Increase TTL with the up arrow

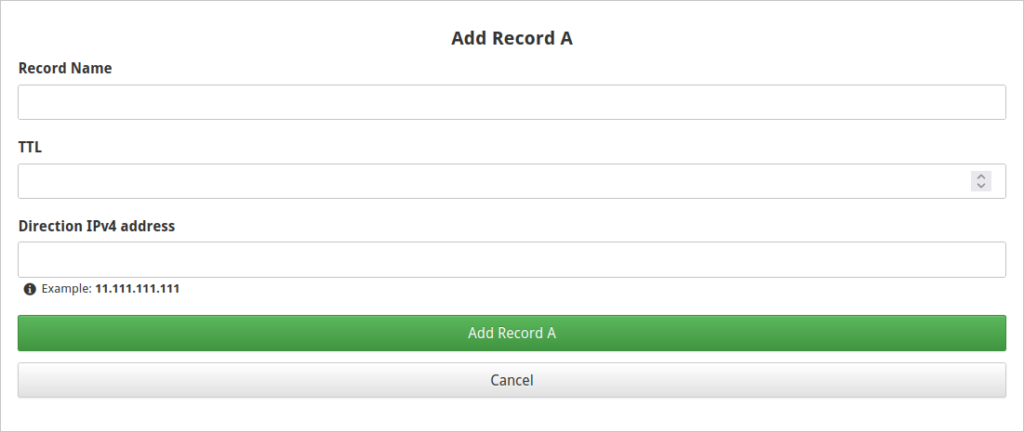point(981,177)
